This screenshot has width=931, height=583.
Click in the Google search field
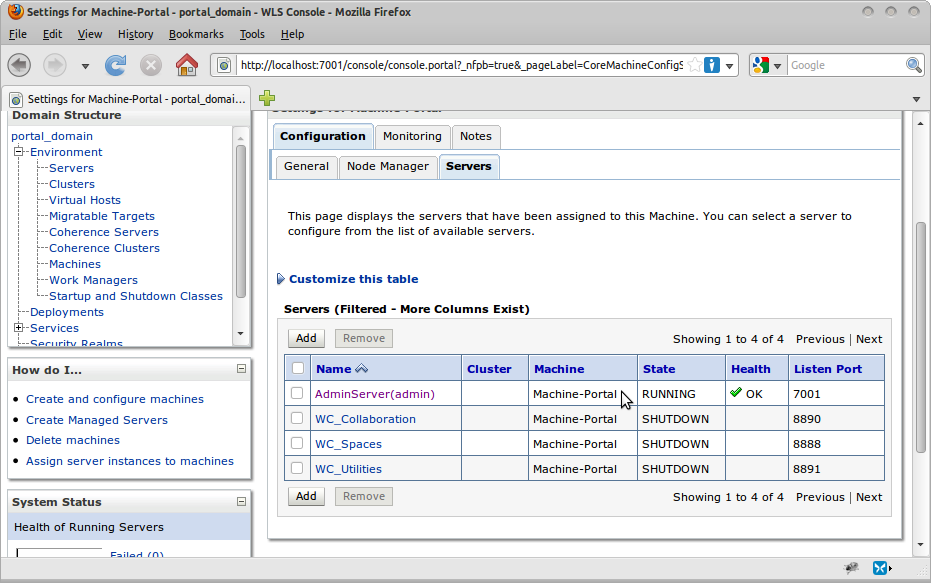(x=846, y=65)
